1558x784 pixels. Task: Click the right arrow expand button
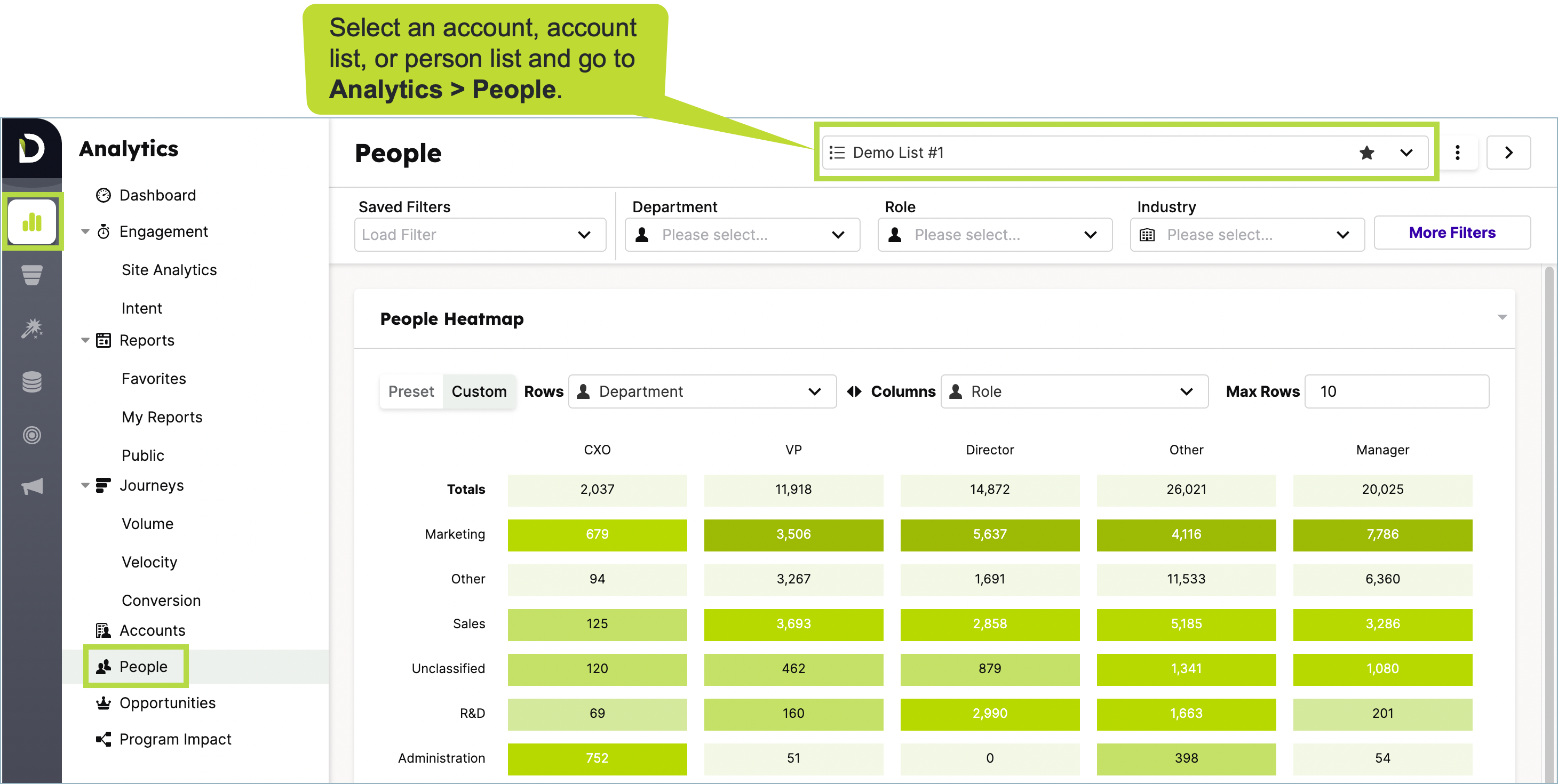1508,153
